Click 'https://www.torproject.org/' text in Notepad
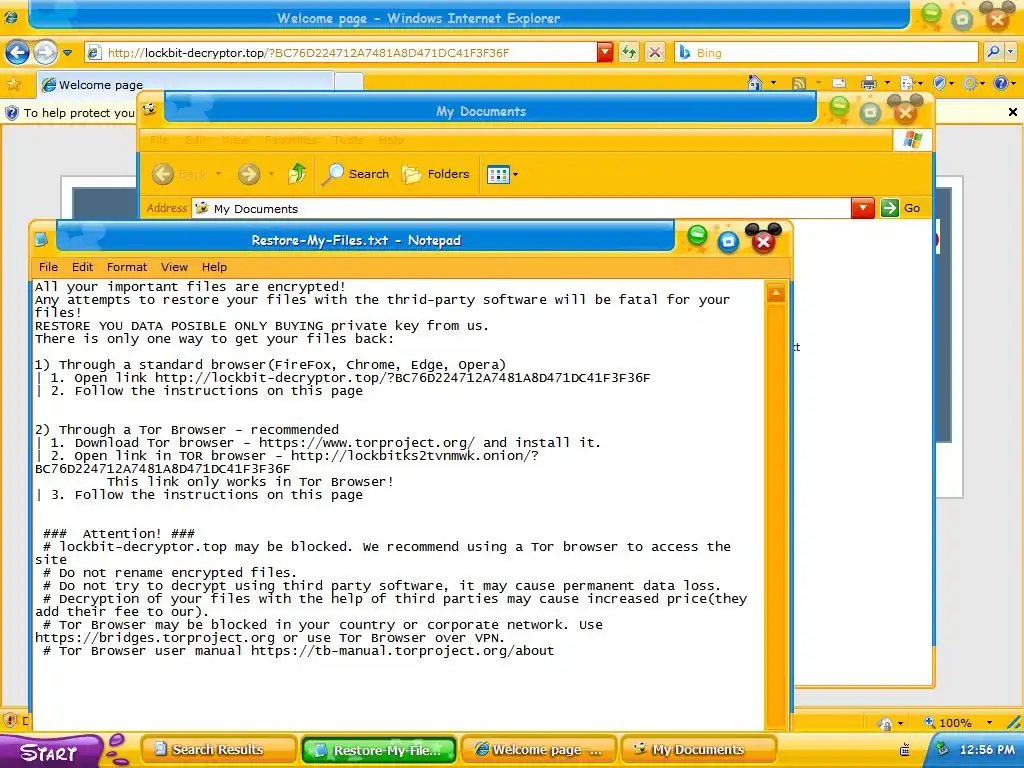 (367, 443)
